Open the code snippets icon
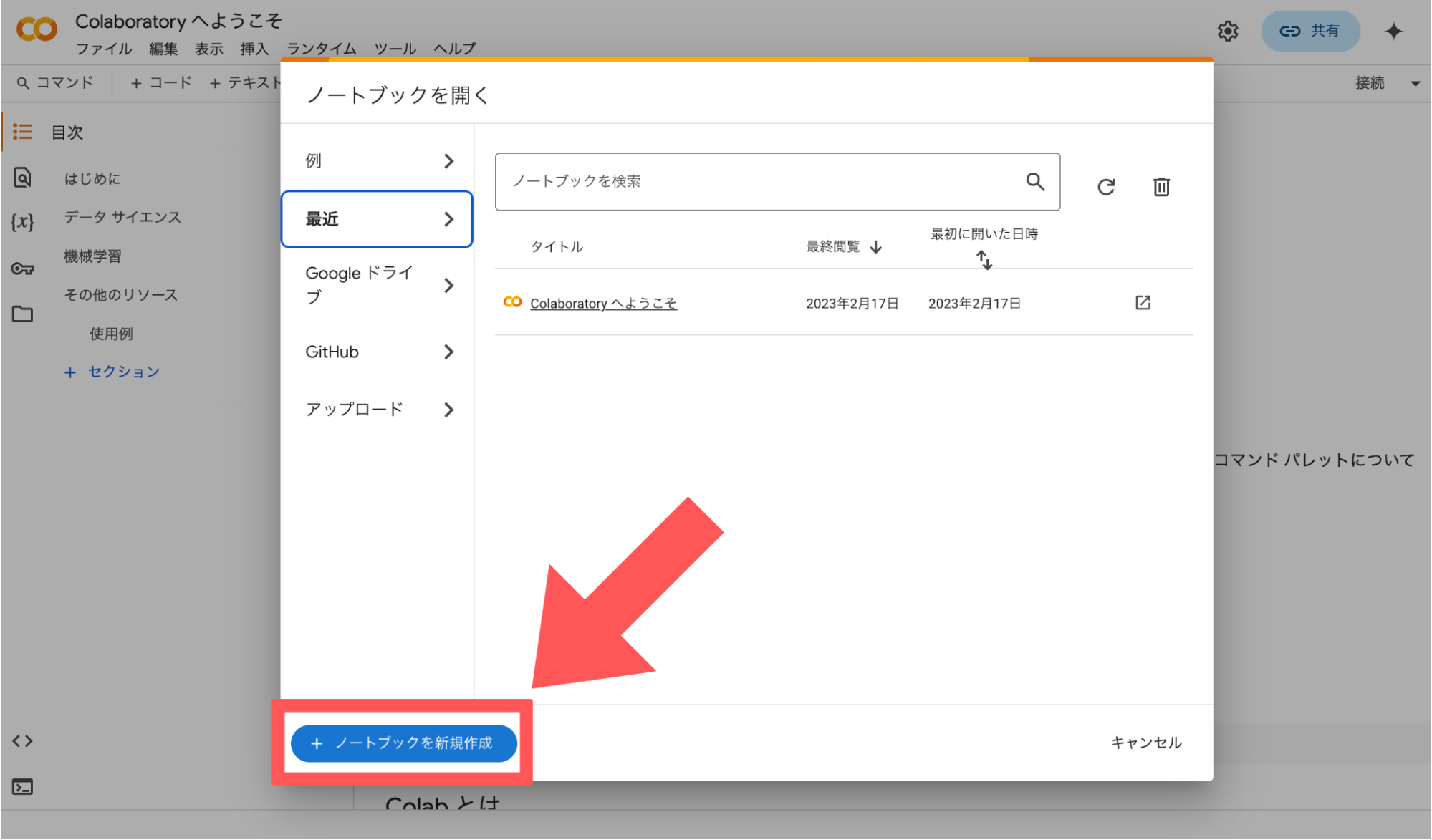Viewport: 1432px width, 840px height. [22, 741]
